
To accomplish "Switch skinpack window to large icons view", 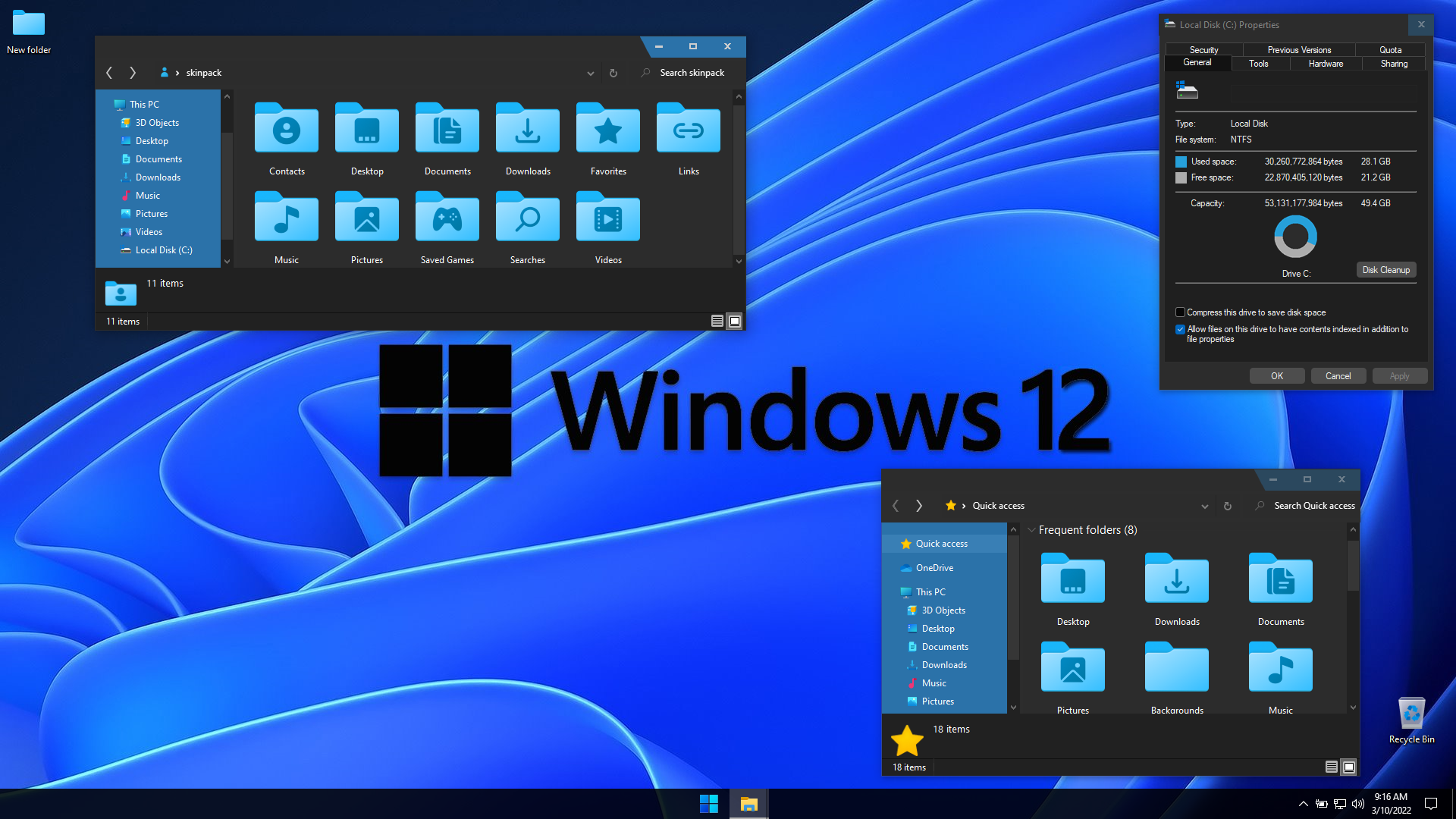I will tap(735, 322).
